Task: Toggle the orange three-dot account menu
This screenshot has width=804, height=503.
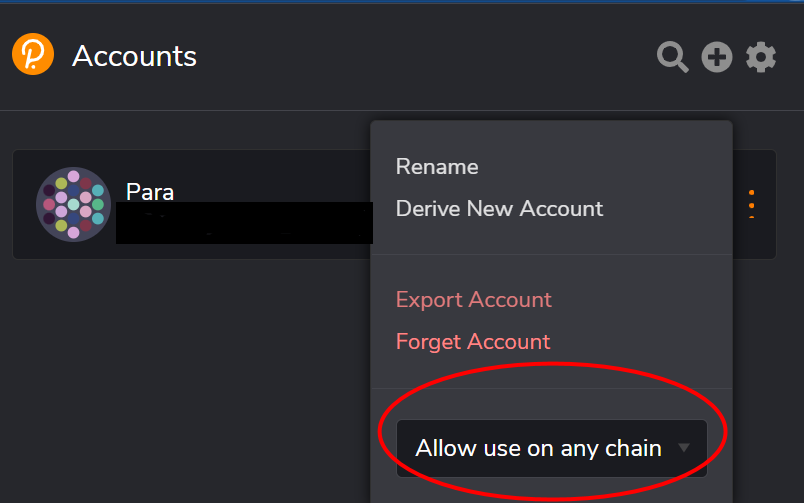Action: pos(751,204)
